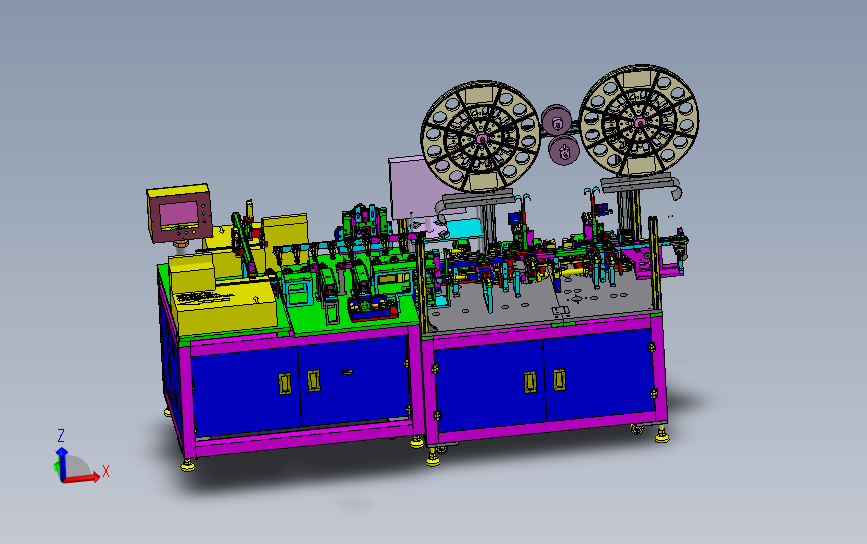This screenshot has height=544, width=867.
Task: Select the green base plate on the left table
Action: point(354,318)
